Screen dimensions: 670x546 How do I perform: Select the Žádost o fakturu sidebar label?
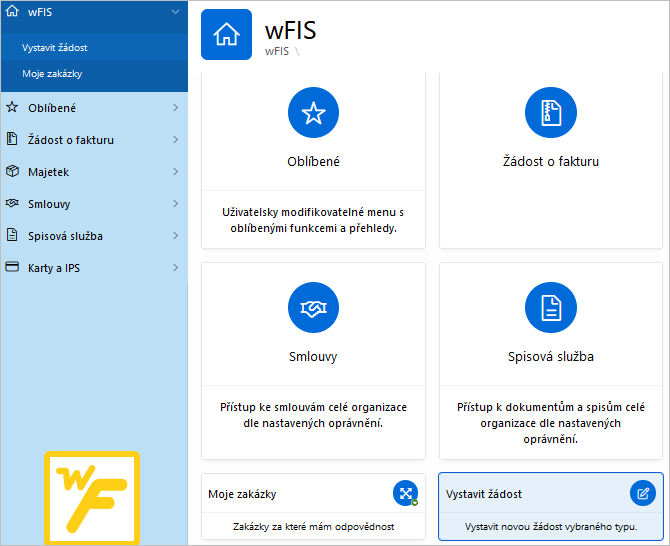click(x=71, y=140)
